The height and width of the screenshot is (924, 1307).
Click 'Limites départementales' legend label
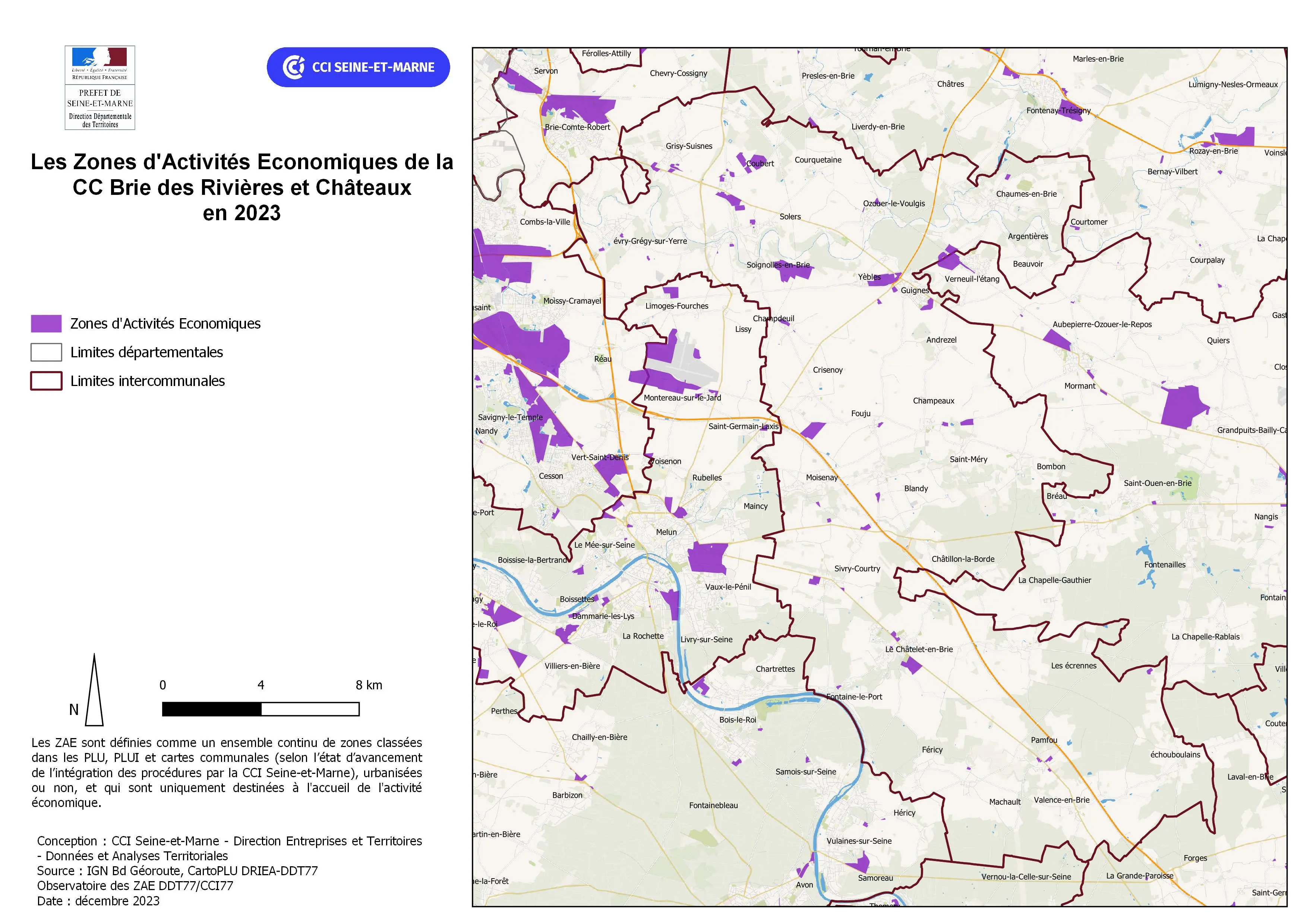tap(146, 352)
